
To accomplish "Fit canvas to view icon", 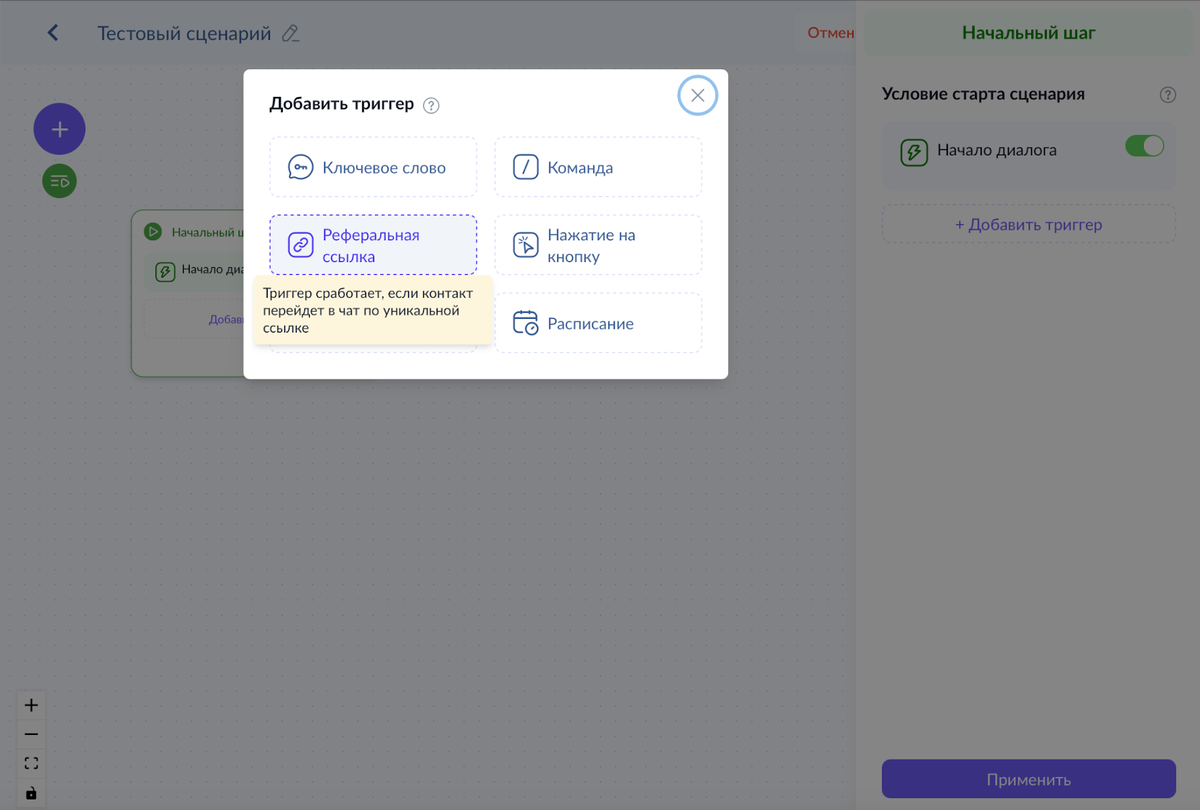I will tap(31, 763).
